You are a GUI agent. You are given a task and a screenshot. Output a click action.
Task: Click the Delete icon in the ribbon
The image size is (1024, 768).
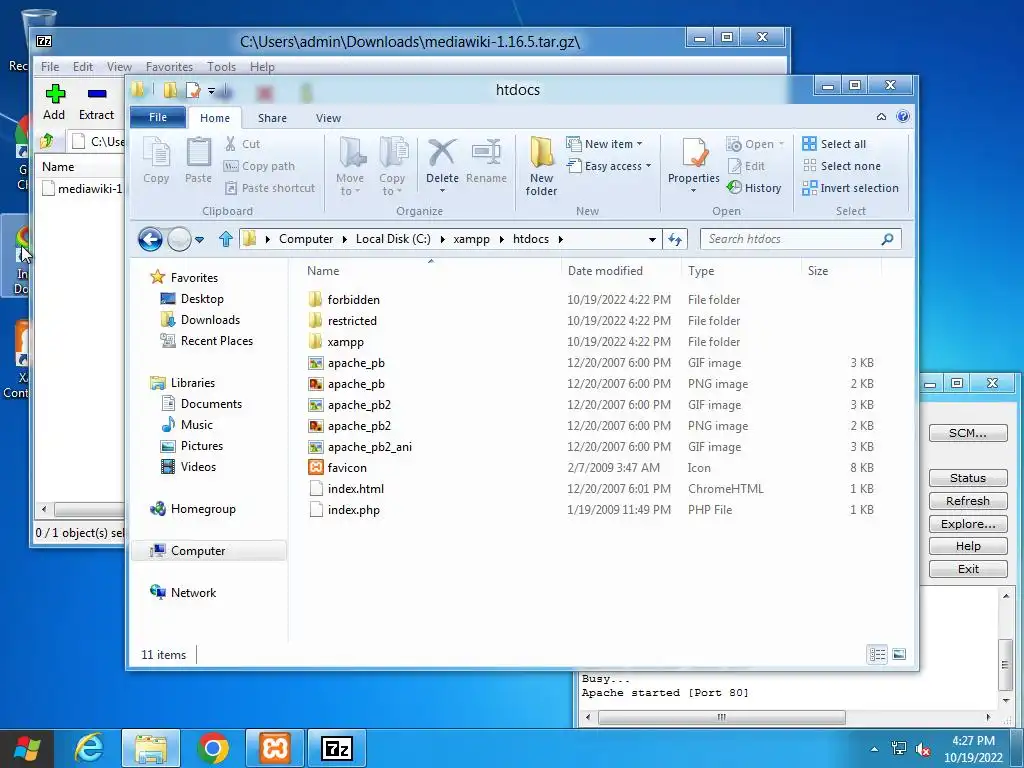[442, 152]
